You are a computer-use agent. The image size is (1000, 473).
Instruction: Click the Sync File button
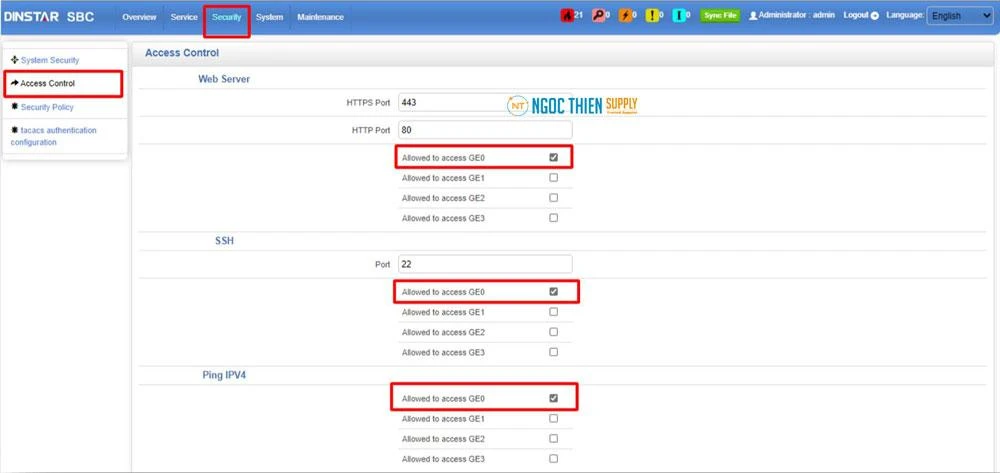(721, 16)
